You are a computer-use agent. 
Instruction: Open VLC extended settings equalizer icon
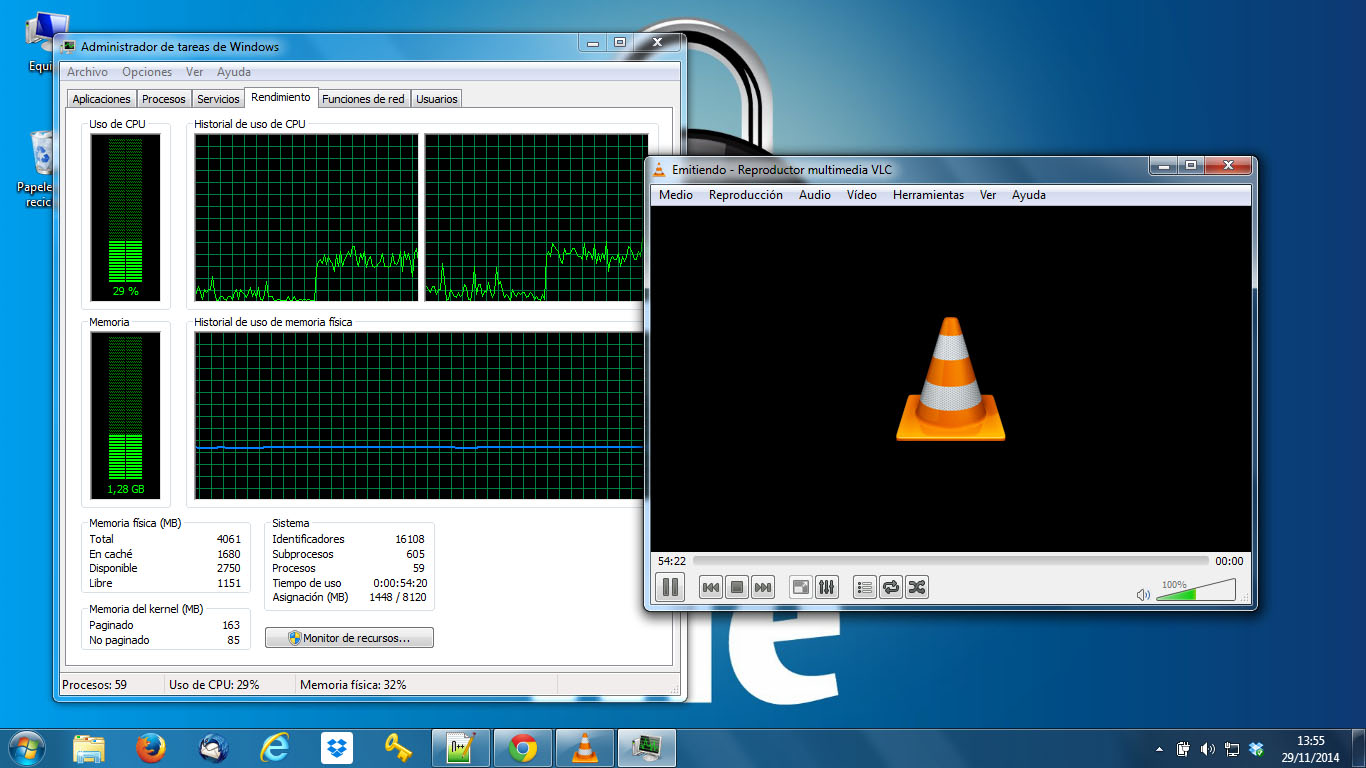pos(826,587)
